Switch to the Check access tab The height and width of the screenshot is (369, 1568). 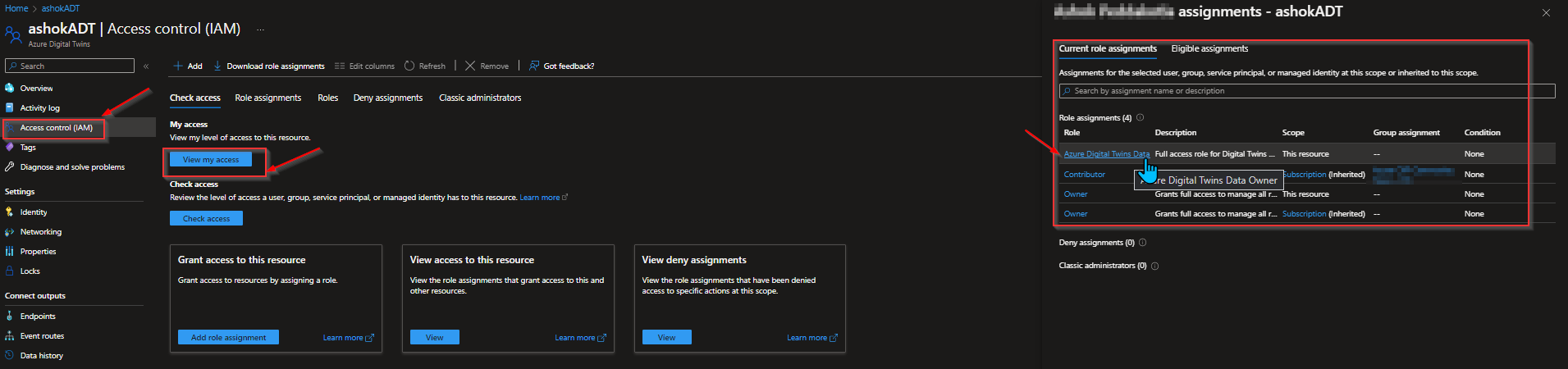tap(195, 98)
